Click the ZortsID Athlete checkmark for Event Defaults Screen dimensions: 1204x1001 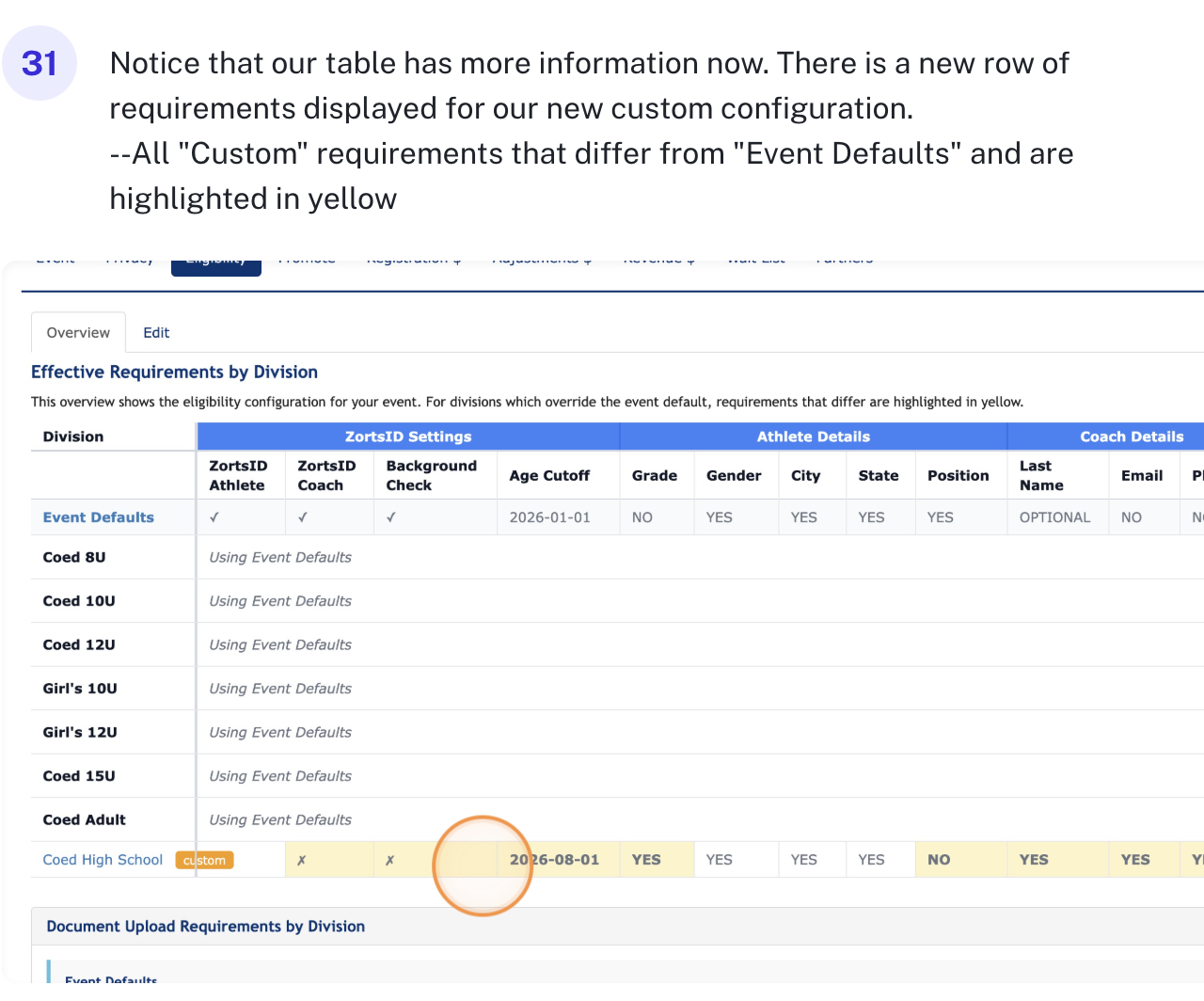pyautogui.click(x=214, y=517)
